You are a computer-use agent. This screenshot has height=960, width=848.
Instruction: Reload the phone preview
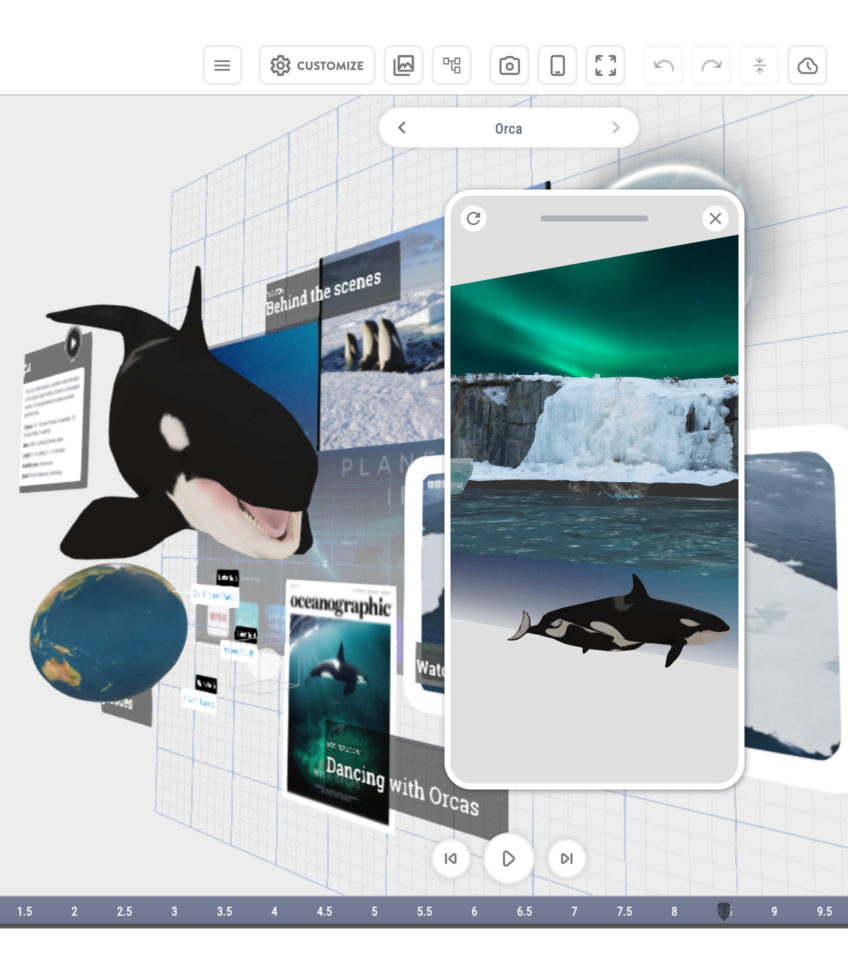coord(473,218)
